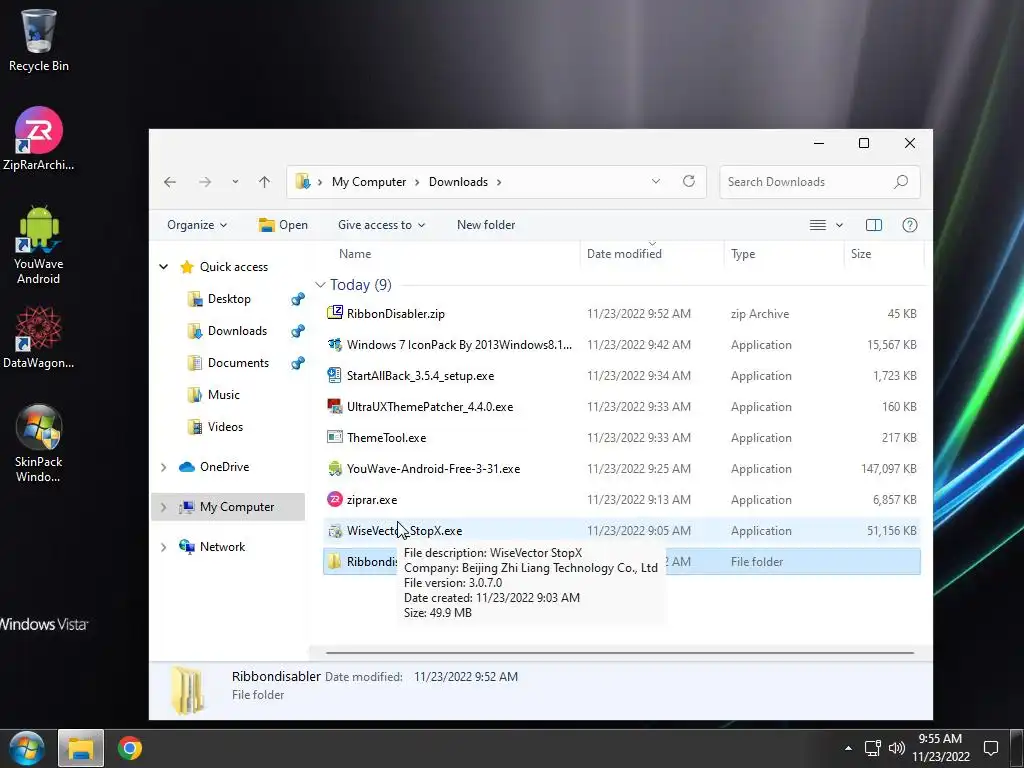
Task: Open the recent locations dropdown
Action: coord(235,182)
